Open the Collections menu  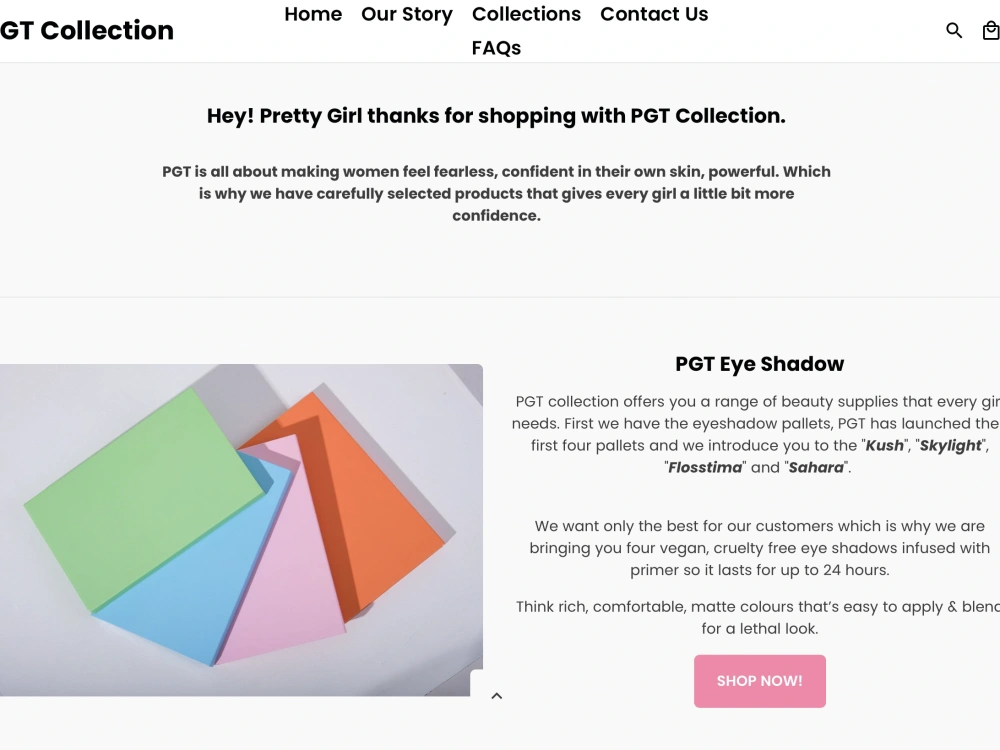[x=526, y=14]
